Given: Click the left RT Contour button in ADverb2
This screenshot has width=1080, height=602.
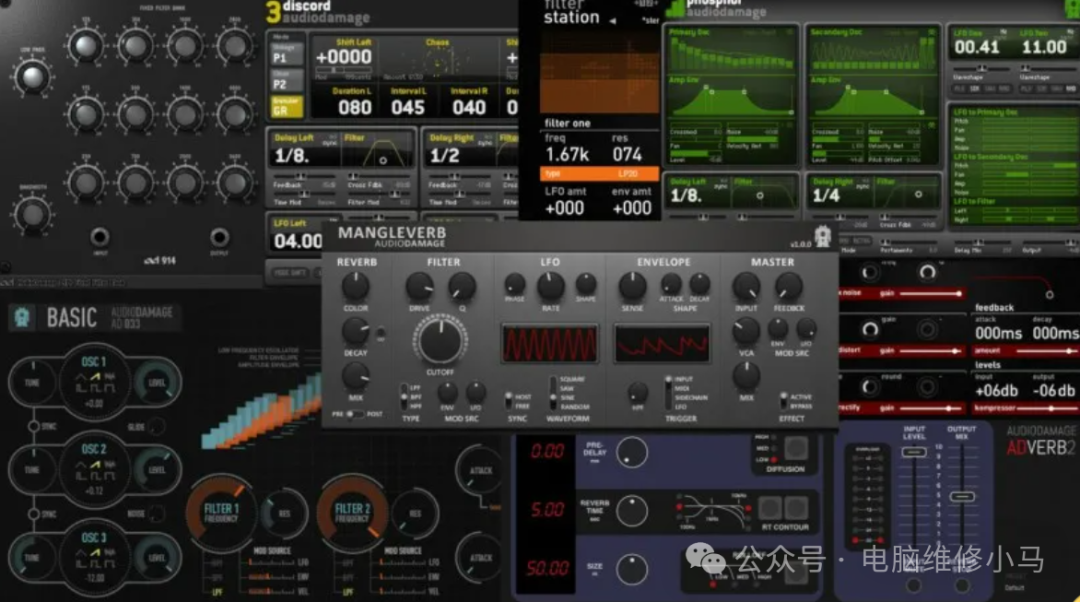Looking at the screenshot, I should [x=770, y=508].
